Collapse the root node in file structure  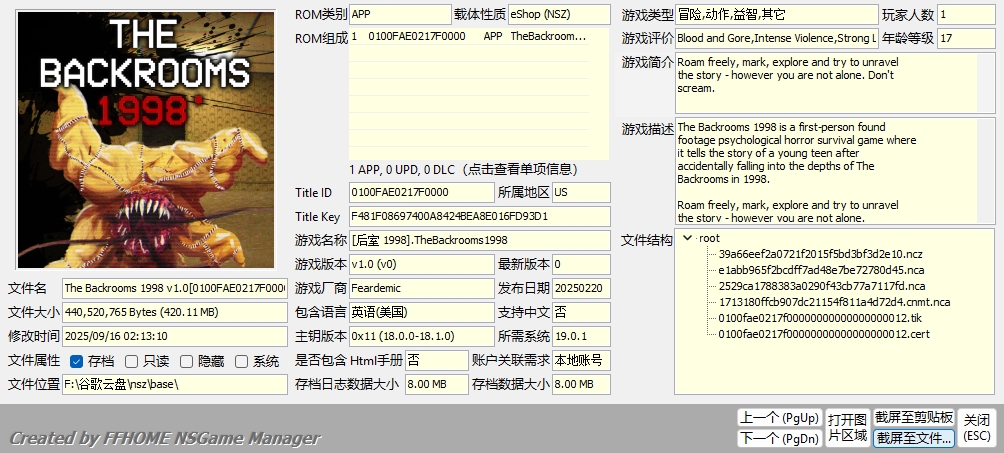coord(687,238)
